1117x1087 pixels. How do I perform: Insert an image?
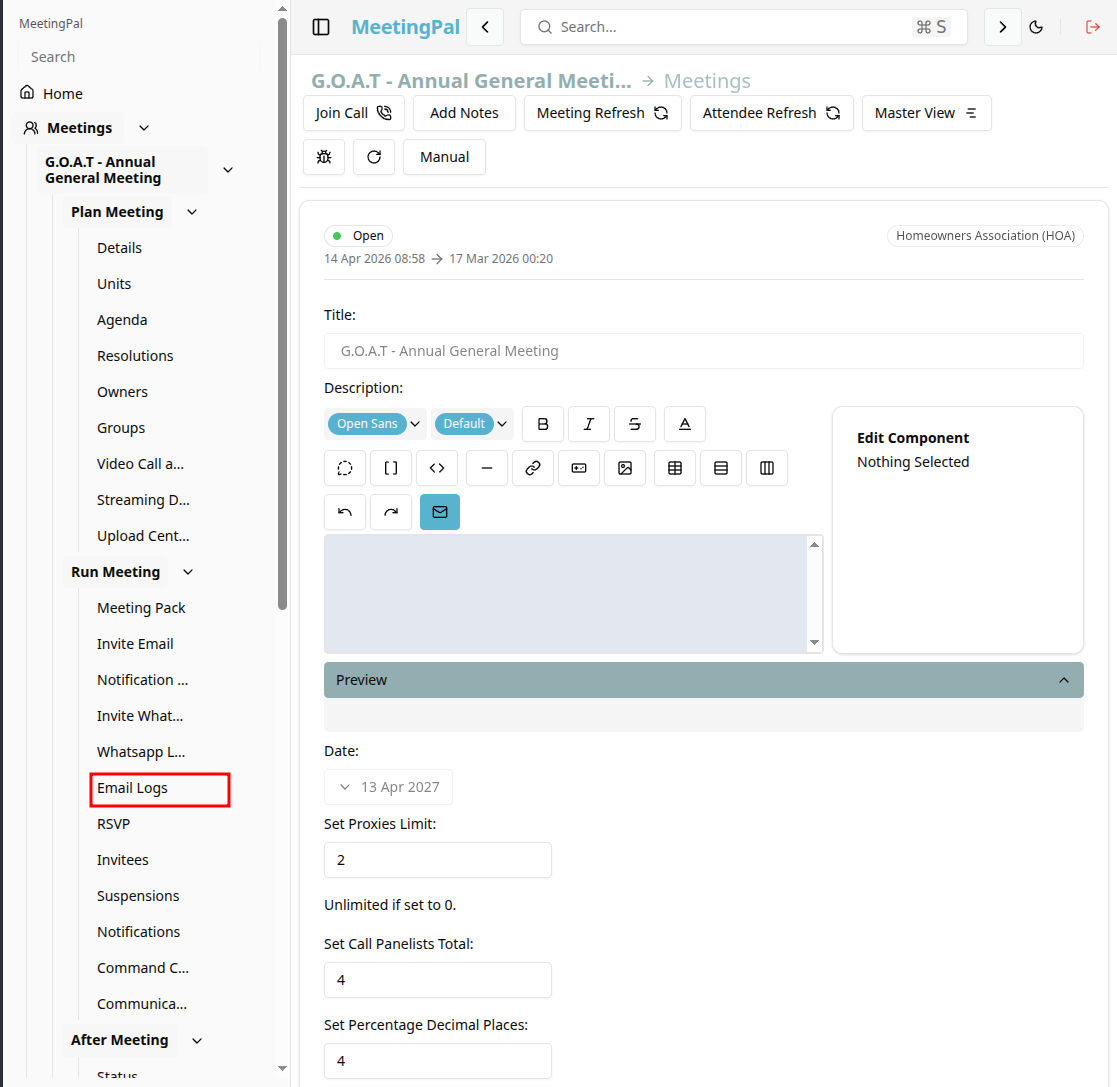point(625,468)
